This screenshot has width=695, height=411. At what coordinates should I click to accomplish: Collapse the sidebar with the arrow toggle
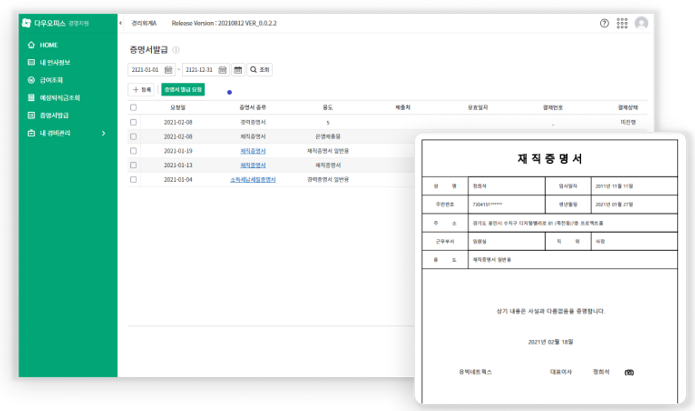[121, 23]
